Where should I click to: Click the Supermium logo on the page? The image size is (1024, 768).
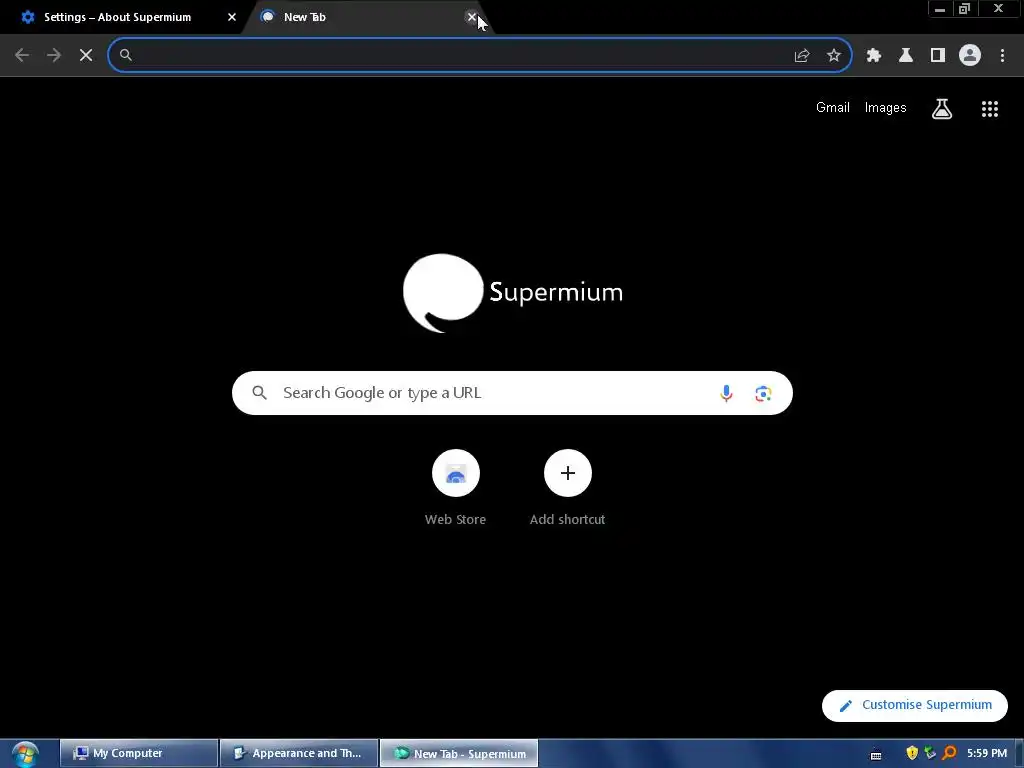coord(513,293)
